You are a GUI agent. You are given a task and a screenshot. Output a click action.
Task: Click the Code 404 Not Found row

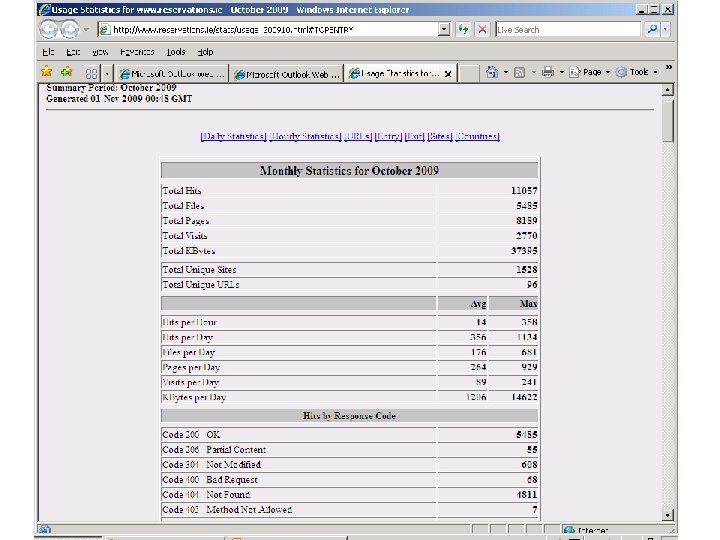tap(349, 495)
